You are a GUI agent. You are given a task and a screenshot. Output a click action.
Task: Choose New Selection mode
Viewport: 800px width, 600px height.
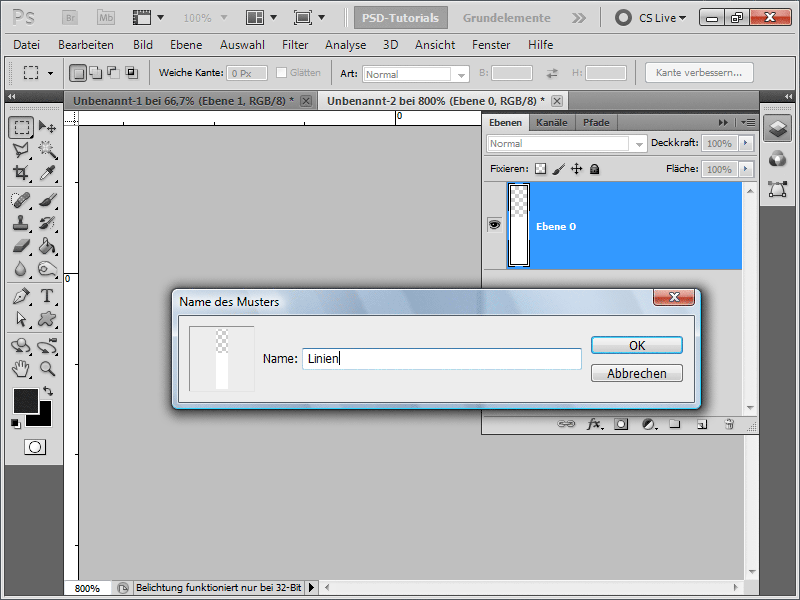pos(78,73)
